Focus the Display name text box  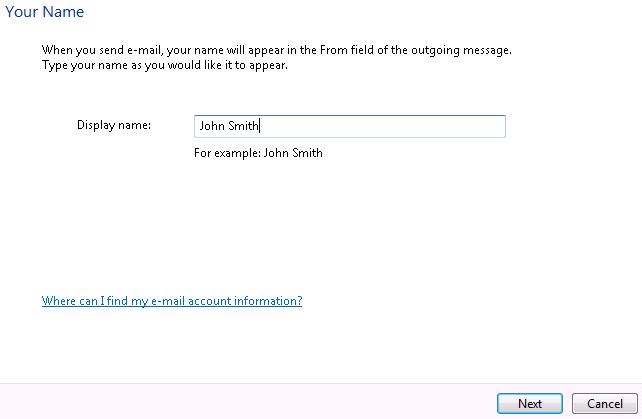[350, 126]
